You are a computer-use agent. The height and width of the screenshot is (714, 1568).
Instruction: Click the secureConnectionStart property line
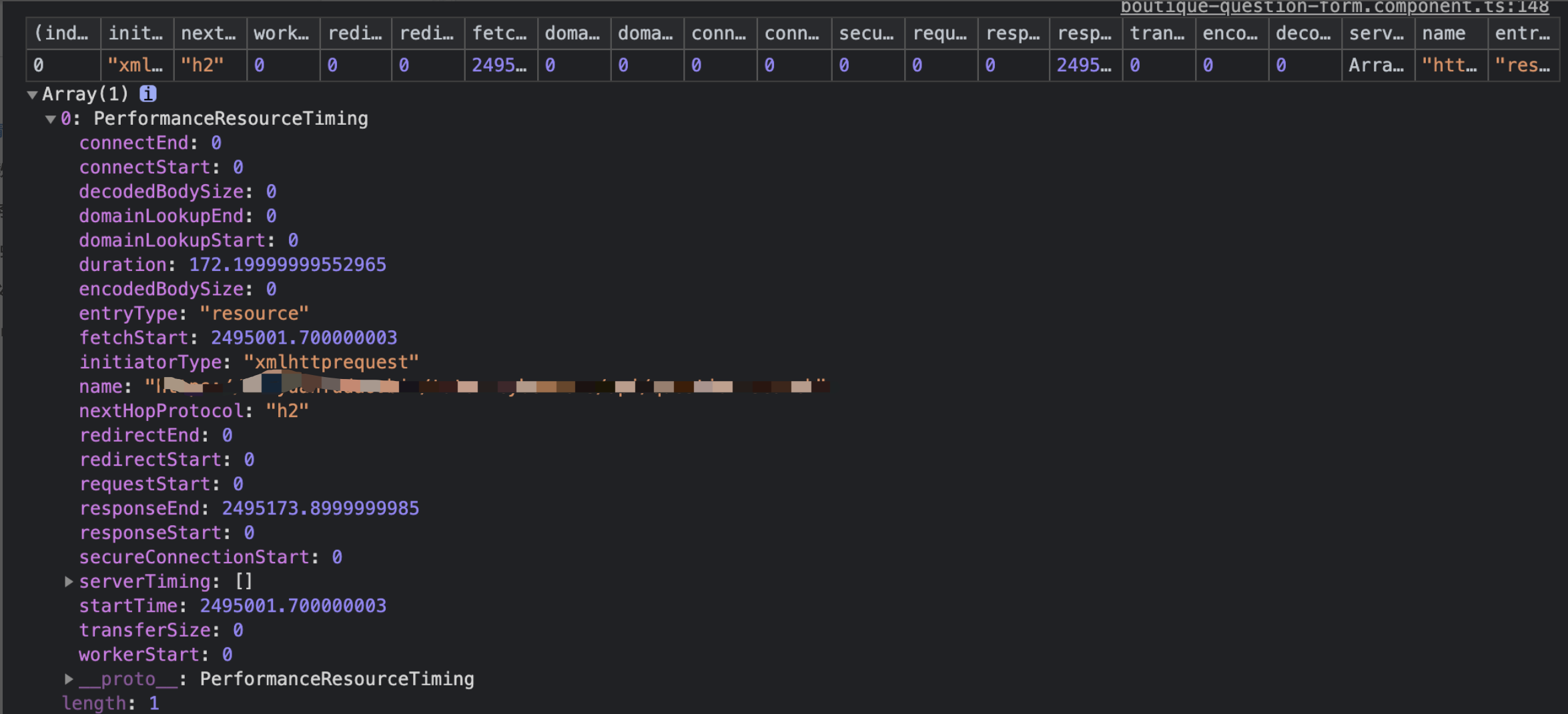[x=210, y=557]
